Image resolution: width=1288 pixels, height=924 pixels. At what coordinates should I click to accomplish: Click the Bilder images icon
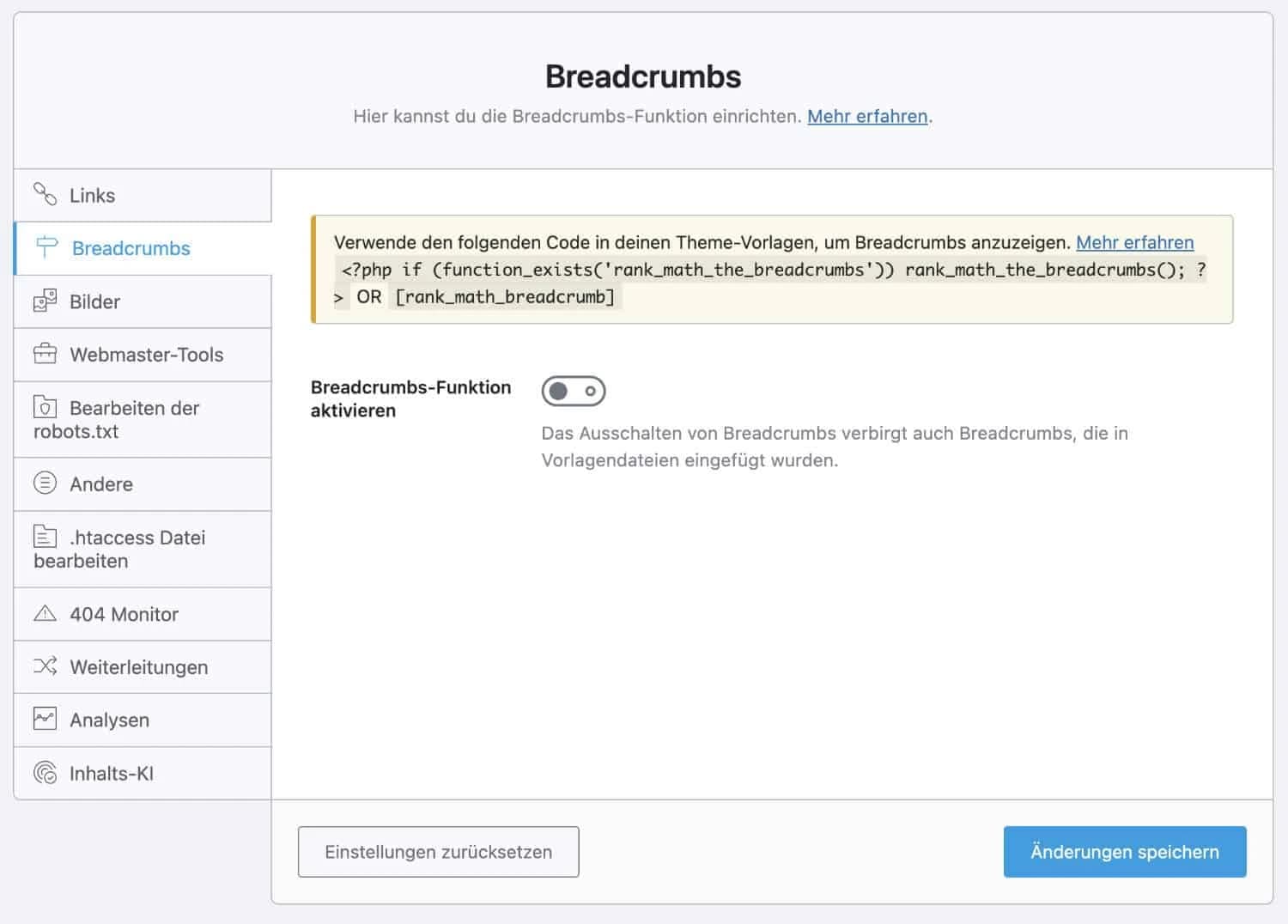(x=45, y=301)
